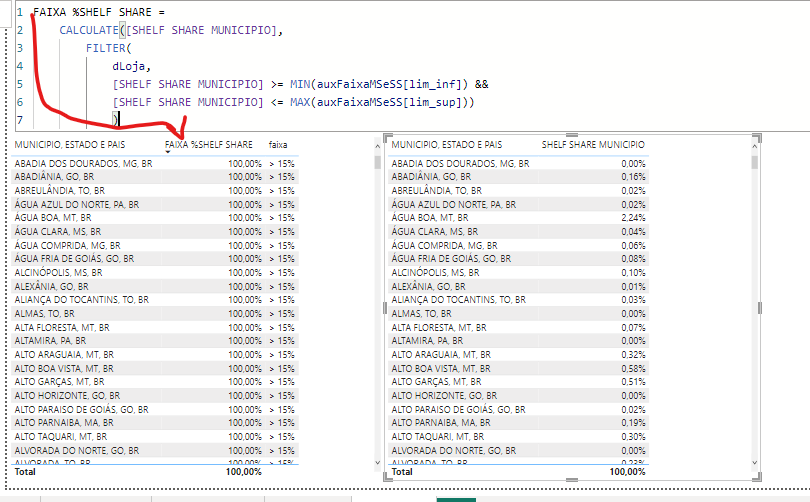810x502 pixels.
Task: Select the 0,10% value for ALCINÓPOLIS, MS, BR
Action: coord(633,273)
